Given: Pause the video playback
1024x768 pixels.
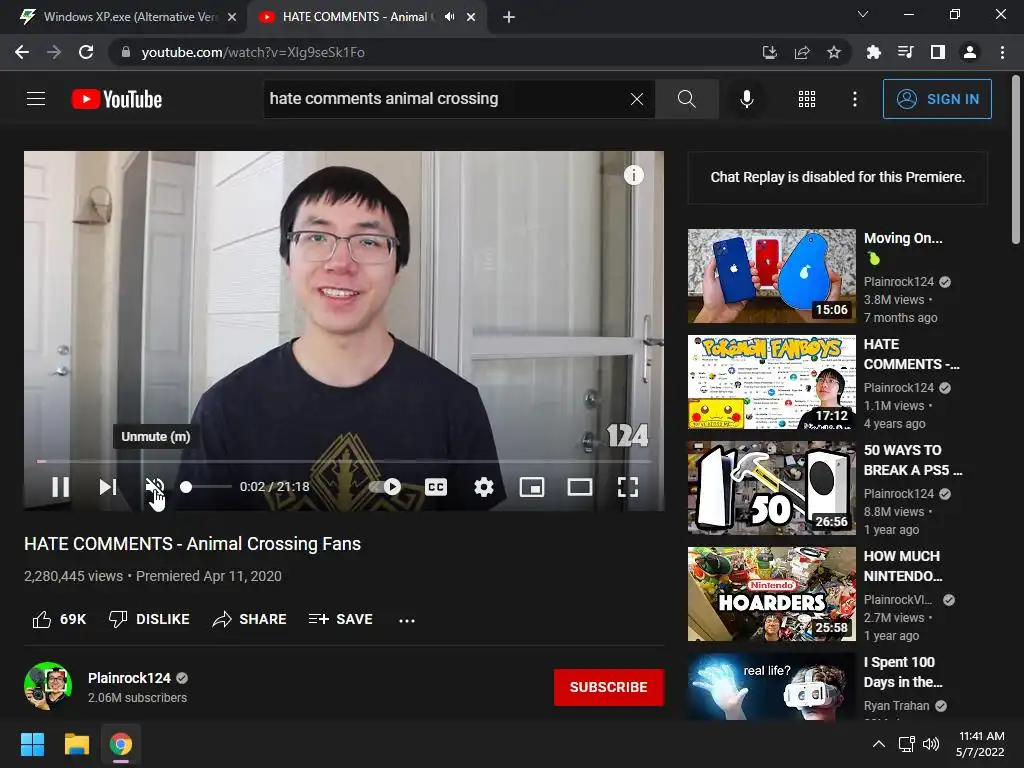Looking at the screenshot, I should coord(60,487).
